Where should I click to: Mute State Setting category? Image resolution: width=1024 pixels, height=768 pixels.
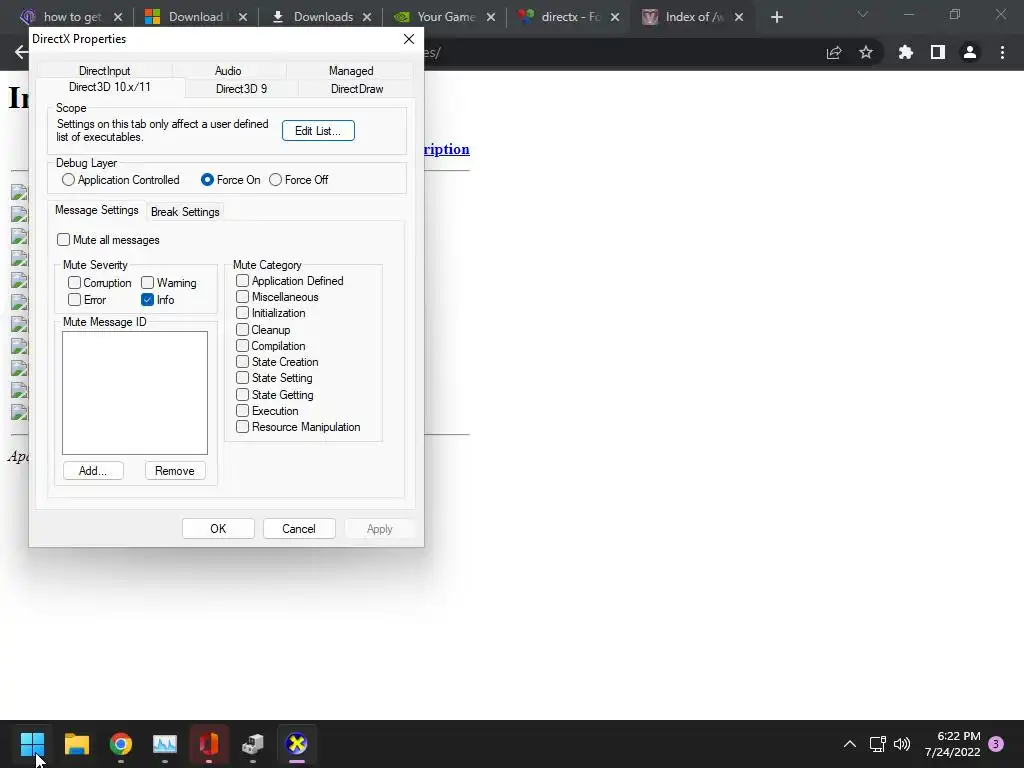(274, 377)
